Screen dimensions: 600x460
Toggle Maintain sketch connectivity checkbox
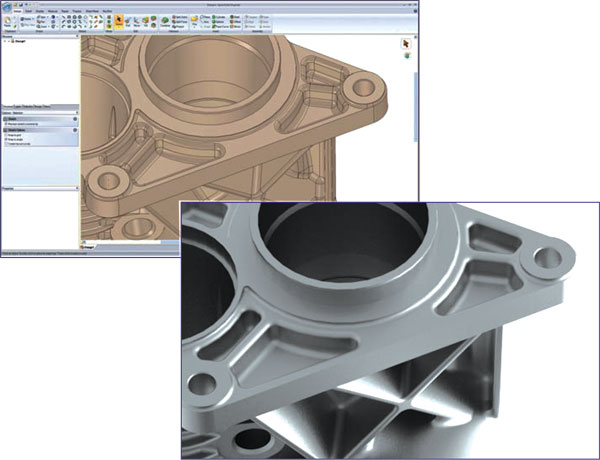[6, 124]
